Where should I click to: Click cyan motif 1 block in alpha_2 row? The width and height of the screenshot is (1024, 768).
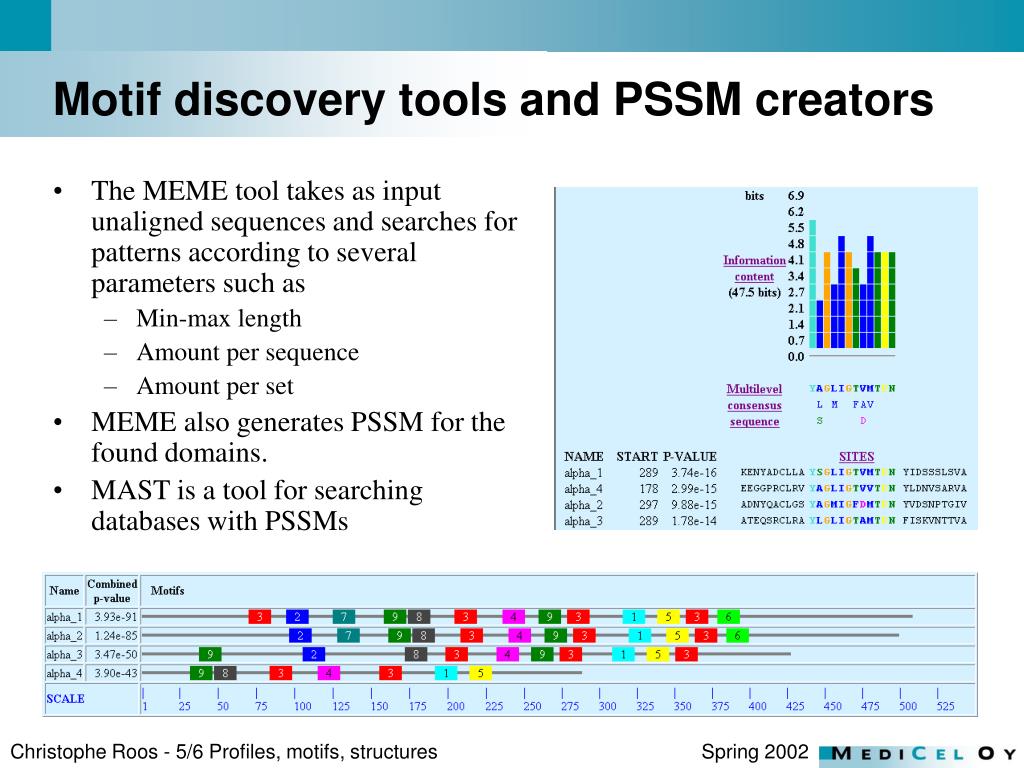[639, 635]
